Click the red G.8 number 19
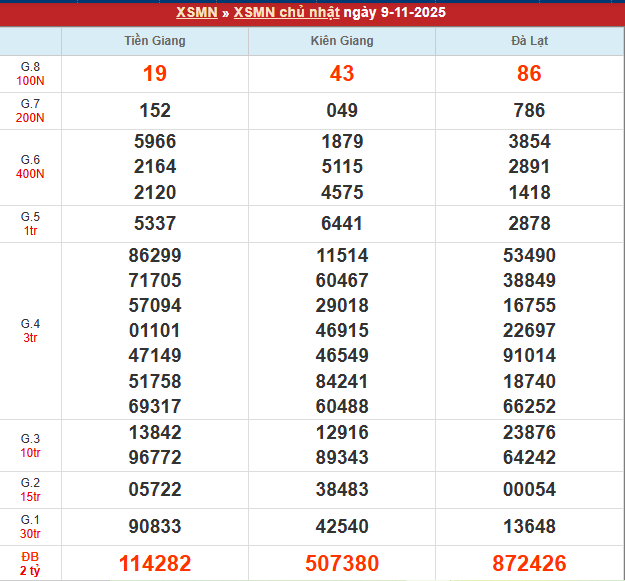The height and width of the screenshot is (581, 625). pyautogui.click(x=155, y=74)
